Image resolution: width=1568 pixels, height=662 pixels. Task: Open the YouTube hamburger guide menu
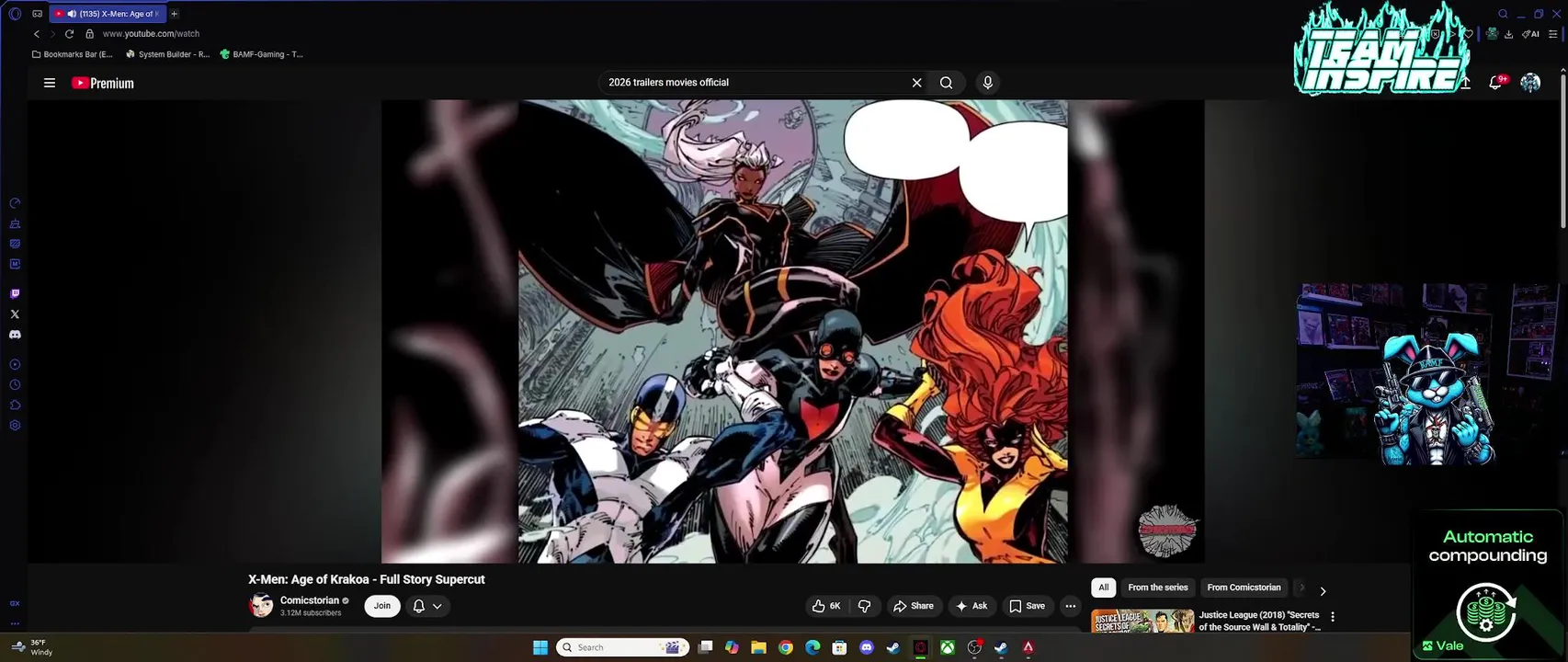50,83
